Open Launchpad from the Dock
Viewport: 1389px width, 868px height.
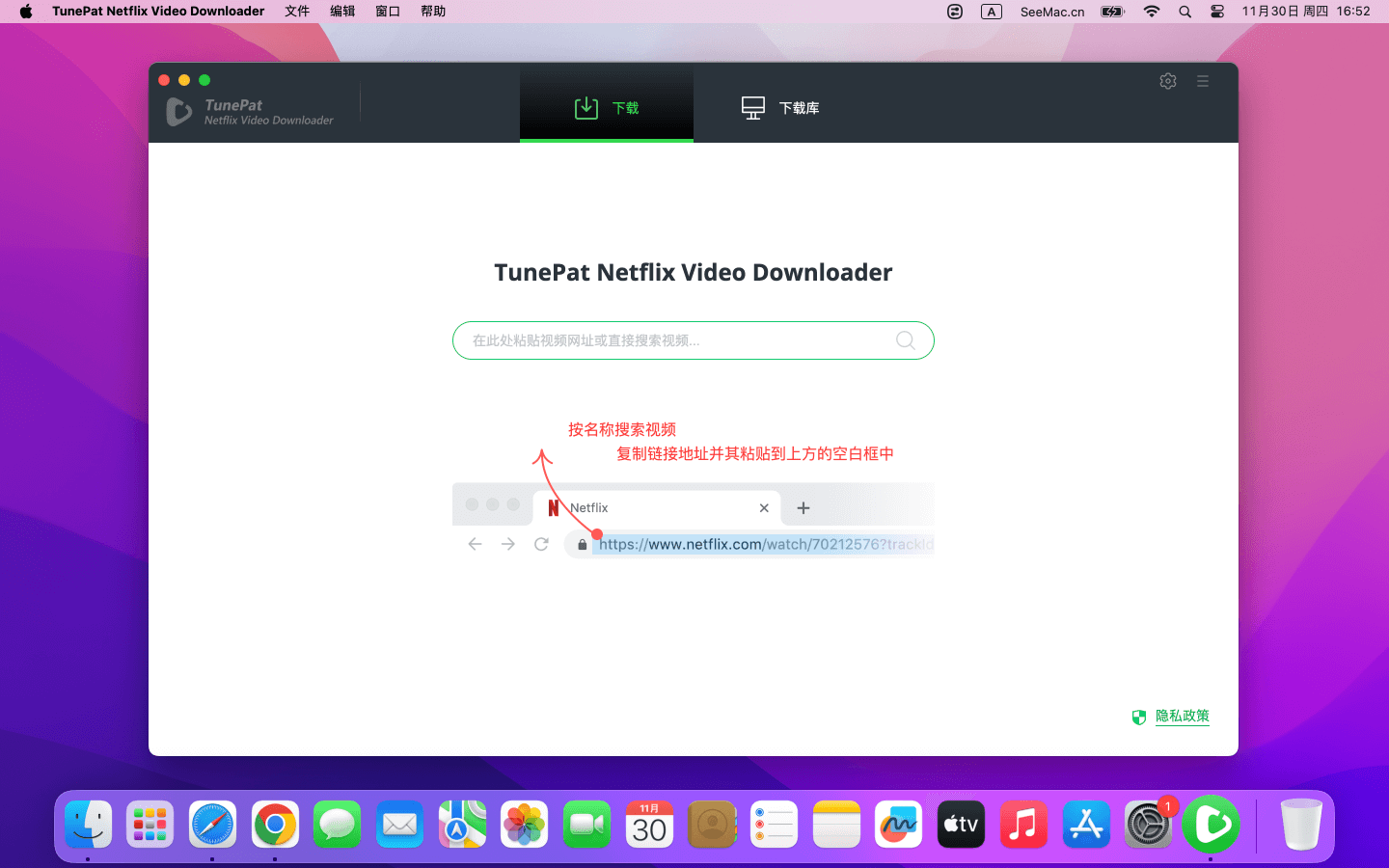coord(150,825)
